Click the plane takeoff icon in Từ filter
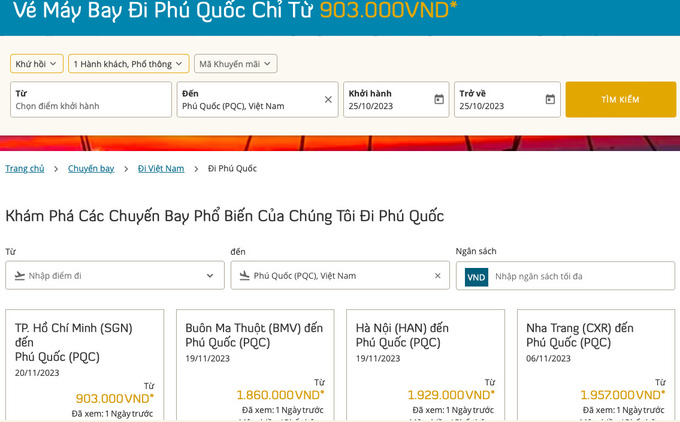The height and width of the screenshot is (422, 680). [x=20, y=275]
